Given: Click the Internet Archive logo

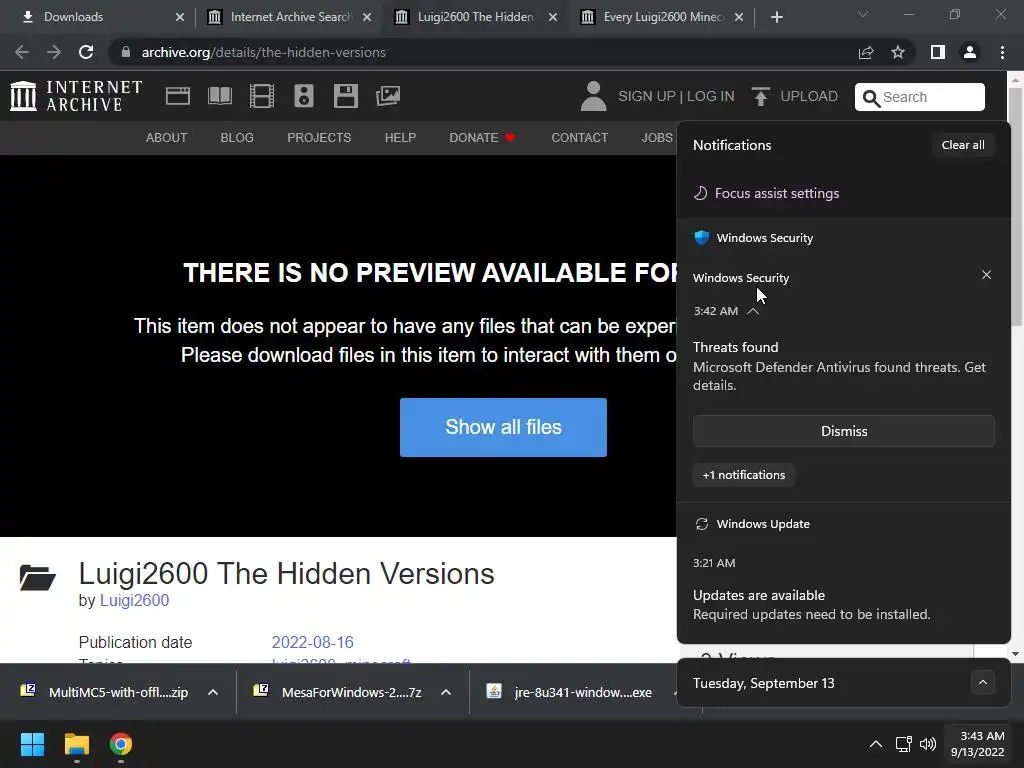Looking at the screenshot, I should pyautogui.click(x=76, y=96).
